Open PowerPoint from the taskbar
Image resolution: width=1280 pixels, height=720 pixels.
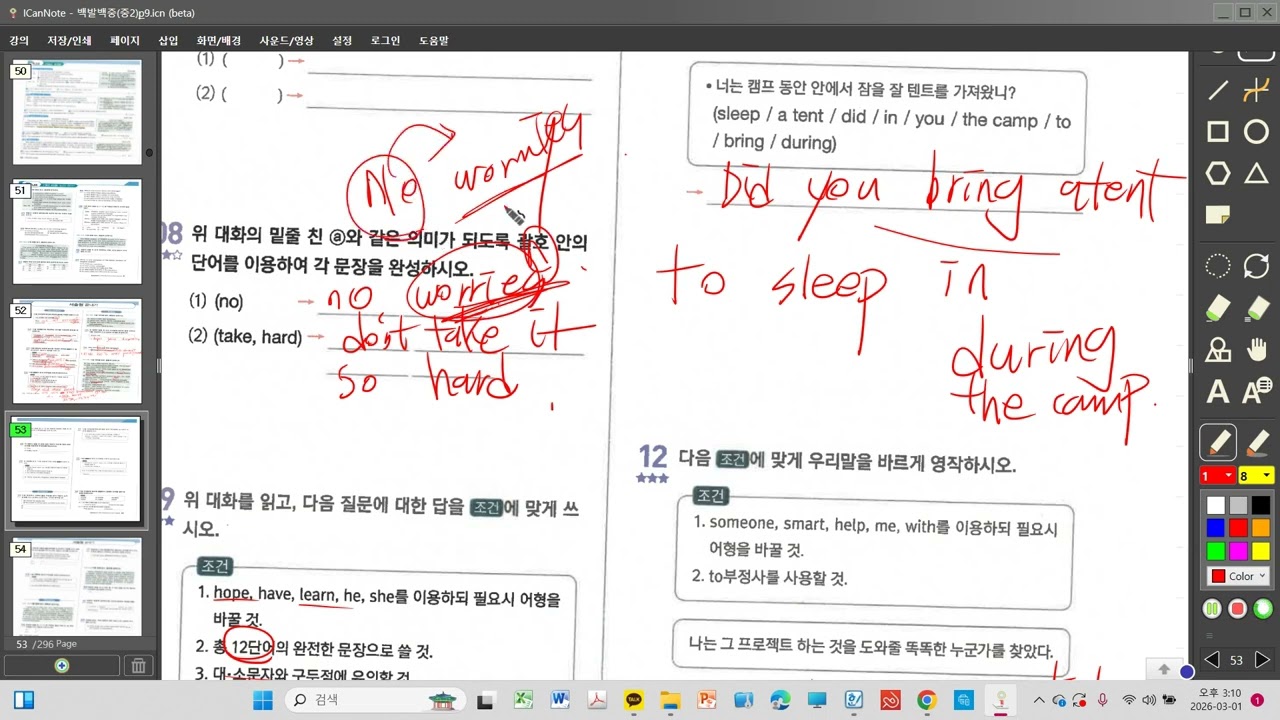click(707, 700)
